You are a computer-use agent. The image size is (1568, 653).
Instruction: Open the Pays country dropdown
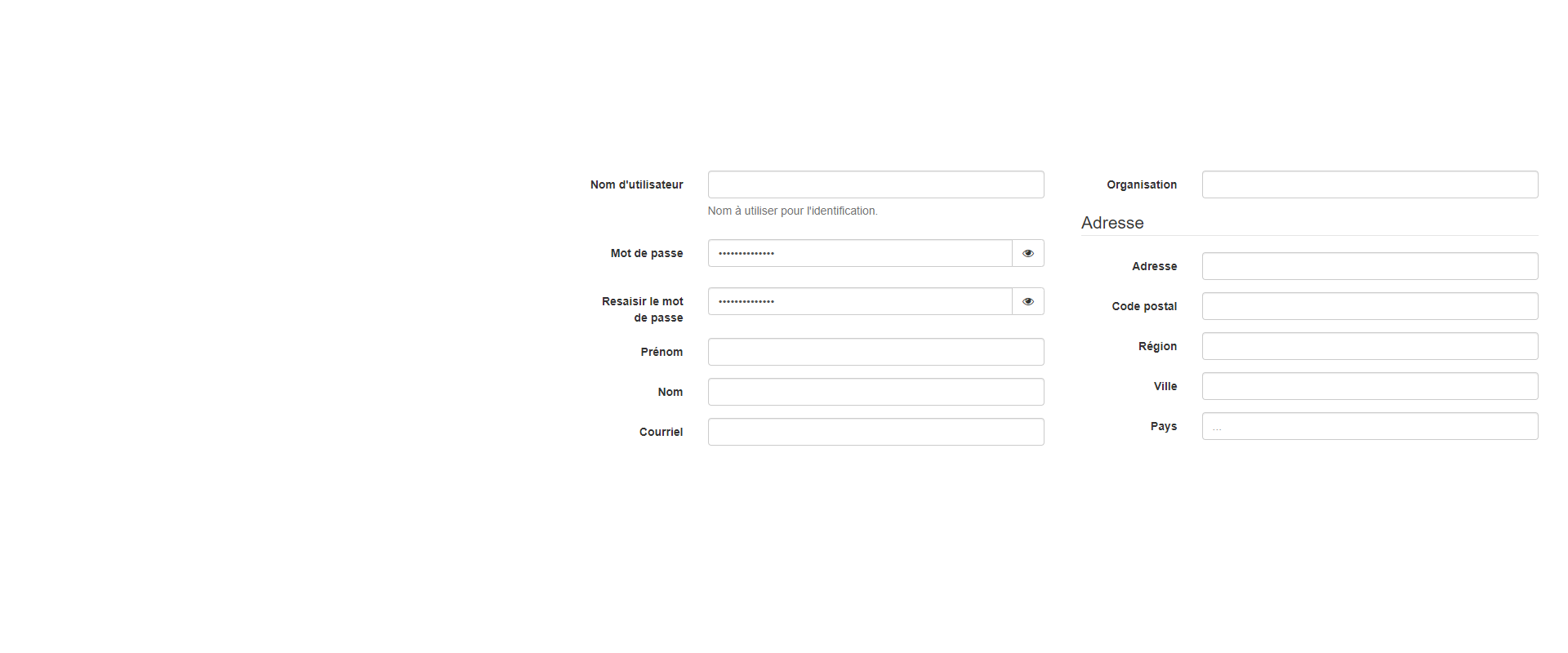pyautogui.click(x=1370, y=426)
